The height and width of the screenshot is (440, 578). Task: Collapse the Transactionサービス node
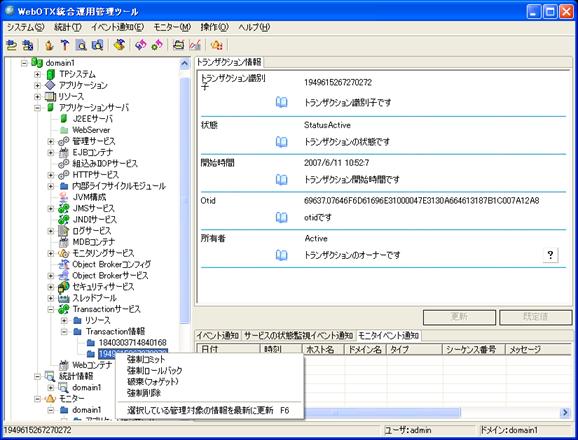51,310
